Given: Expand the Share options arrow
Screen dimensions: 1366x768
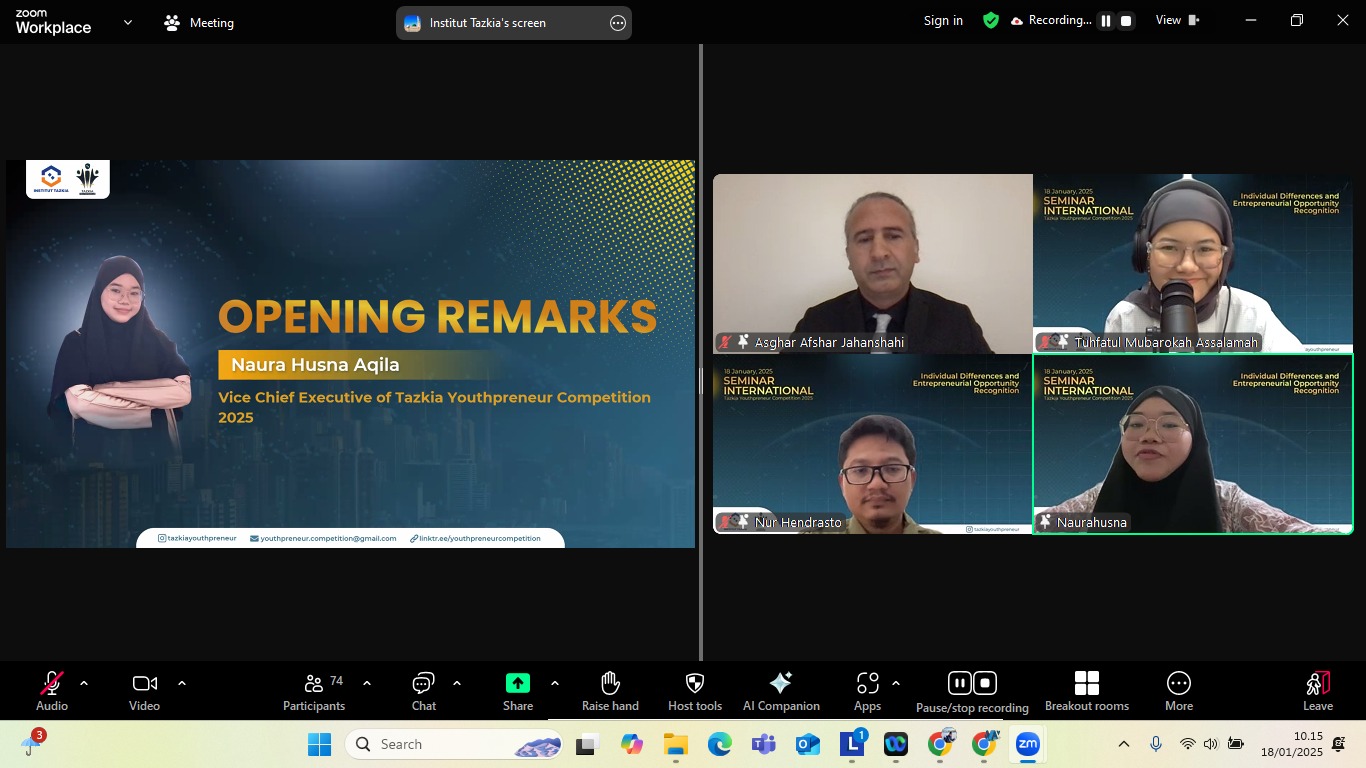Looking at the screenshot, I should (555, 684).
